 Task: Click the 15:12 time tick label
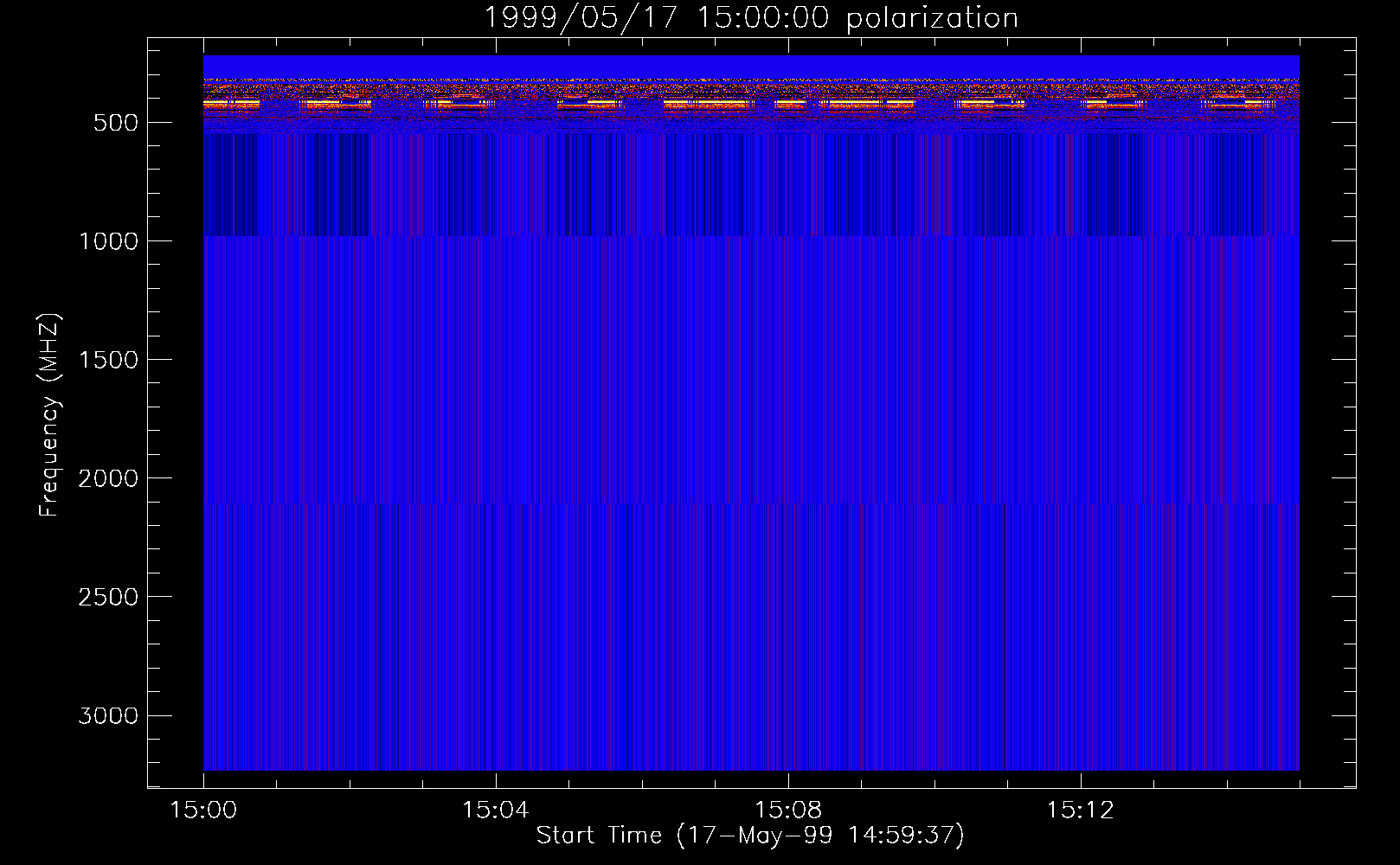click(1080, 810)
